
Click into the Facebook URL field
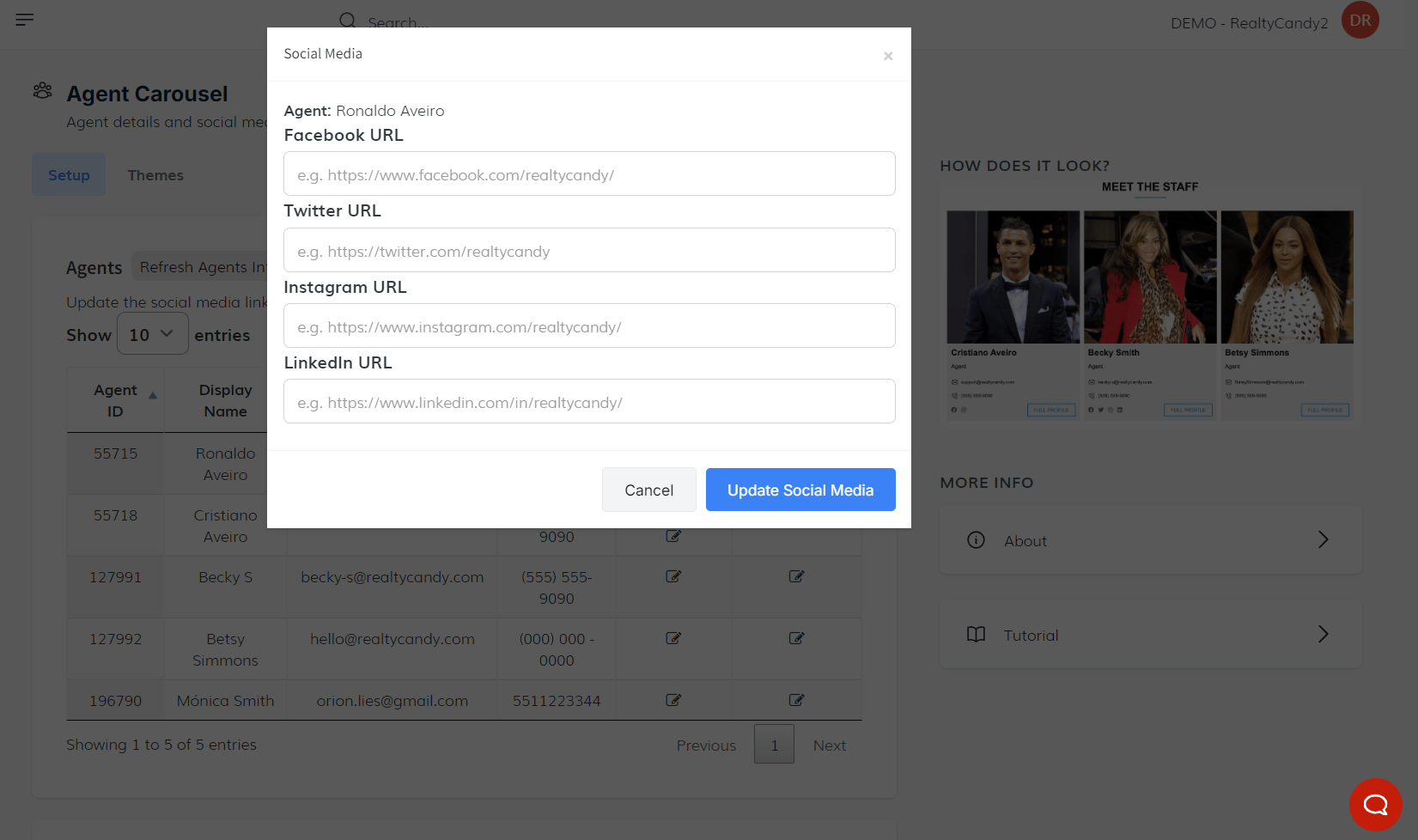tap(589, 174)
